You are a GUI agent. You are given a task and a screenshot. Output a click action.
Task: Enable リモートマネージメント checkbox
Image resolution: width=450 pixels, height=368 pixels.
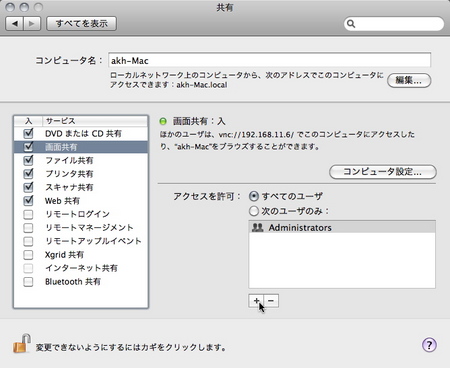pos(28,228)
